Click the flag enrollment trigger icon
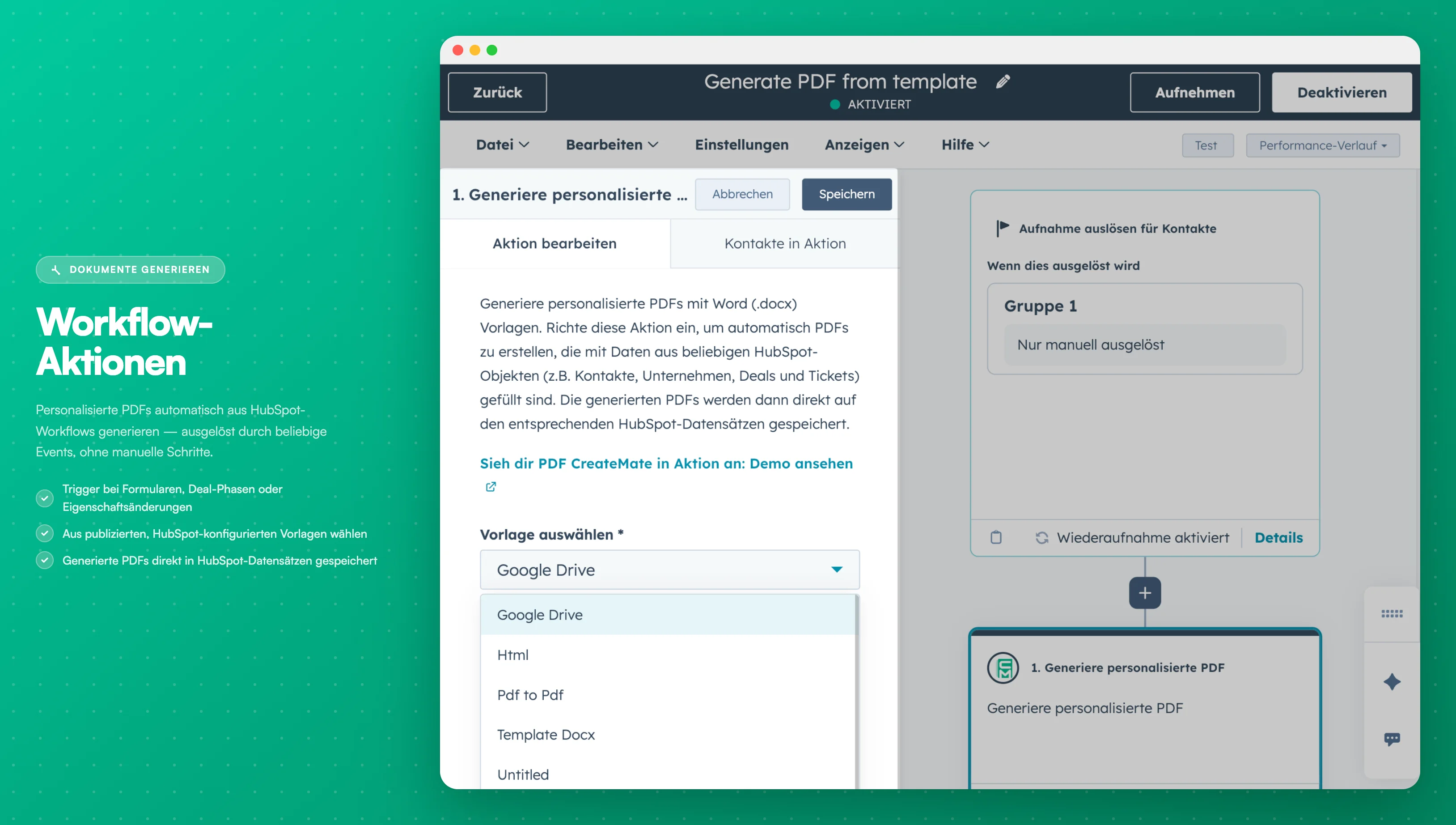The height and width of the screenshot is (825, 1456). coord(1003,228)
